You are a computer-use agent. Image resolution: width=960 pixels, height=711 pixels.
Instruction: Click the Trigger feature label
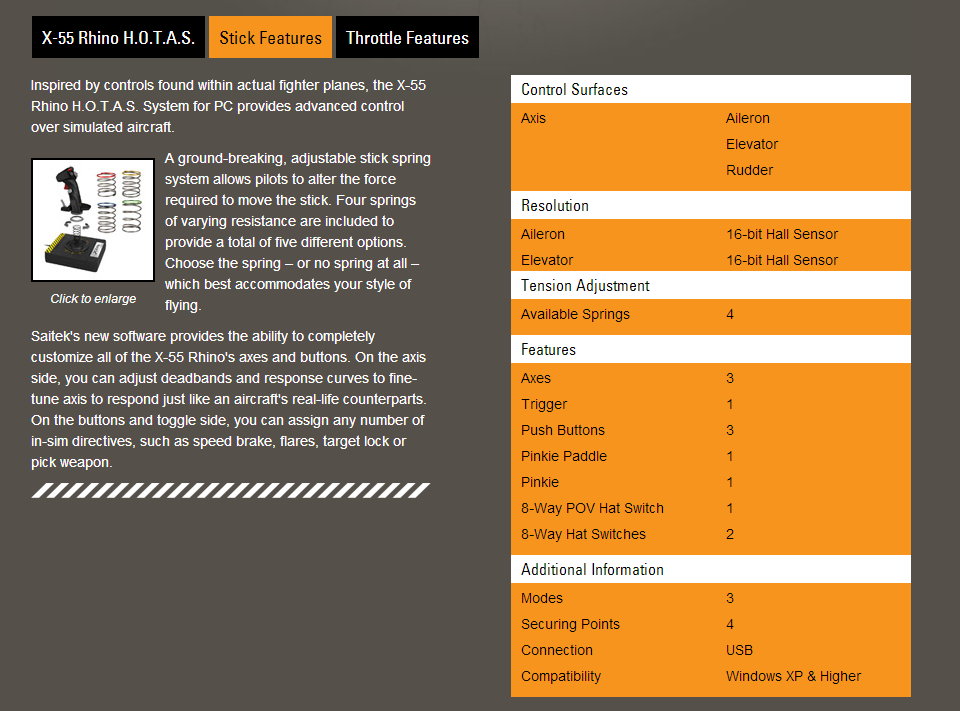tap(544, 404)
